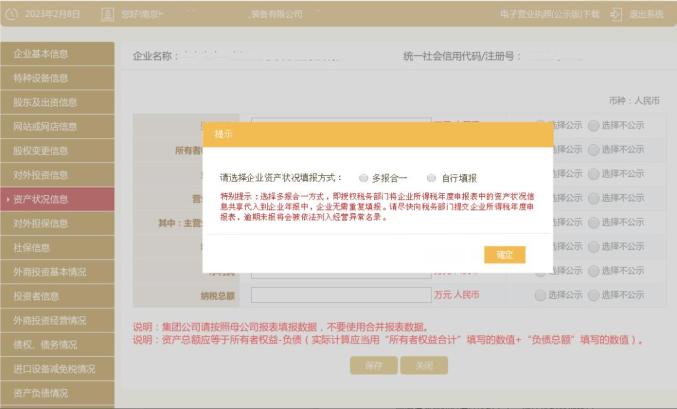Click the 纳税总额 input field
This screenshot has height=409, width=677.
click(340, 295)
